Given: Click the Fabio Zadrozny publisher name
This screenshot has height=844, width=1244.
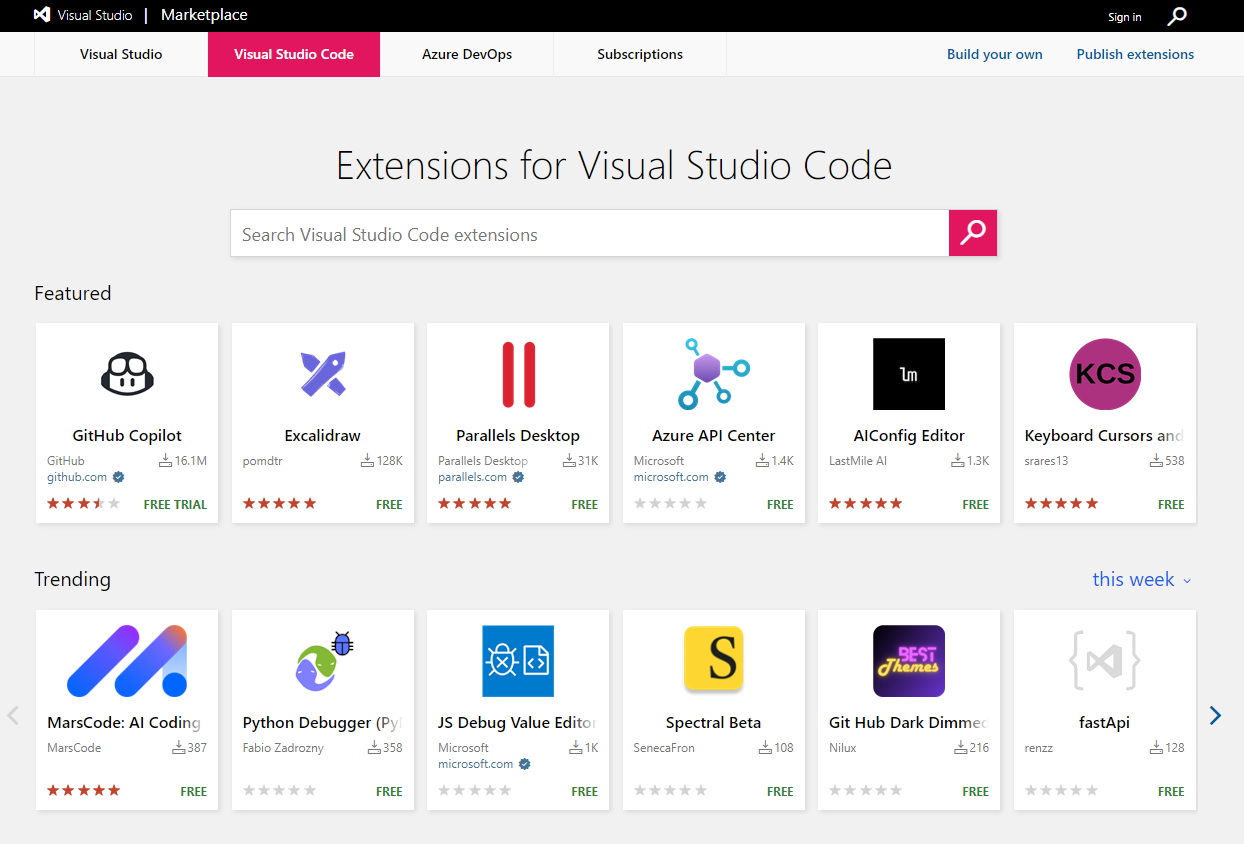Looking at the screenshot, I should (x=284, y=747).
